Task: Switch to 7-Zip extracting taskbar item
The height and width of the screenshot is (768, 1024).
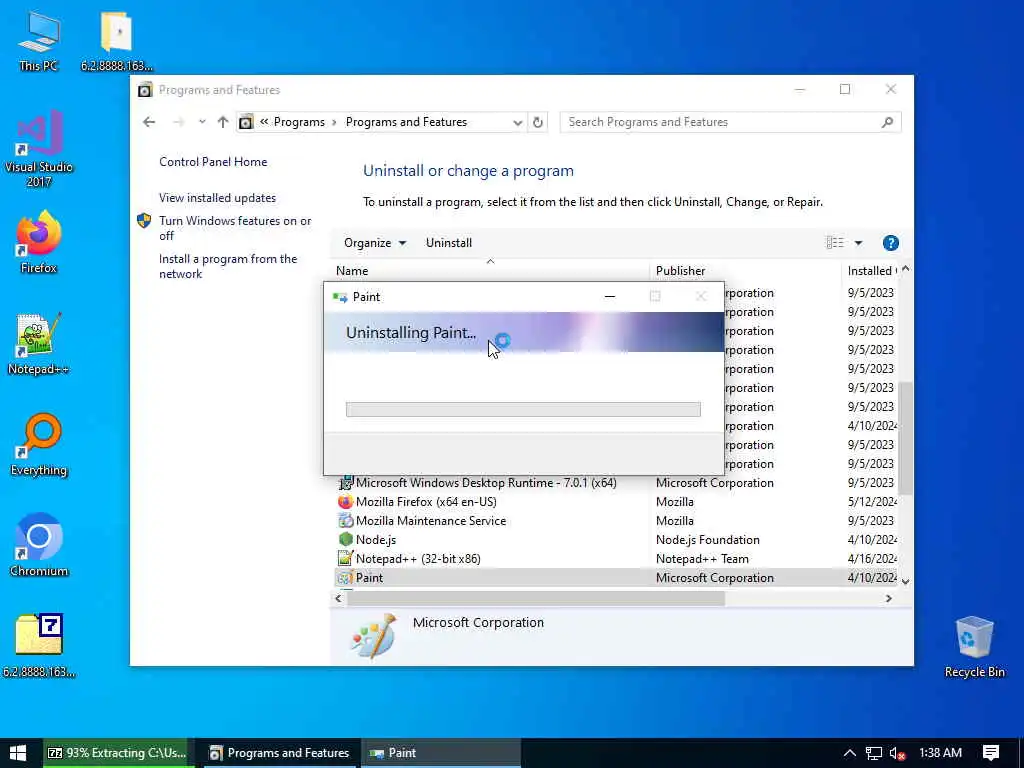Action: (116, 753)
